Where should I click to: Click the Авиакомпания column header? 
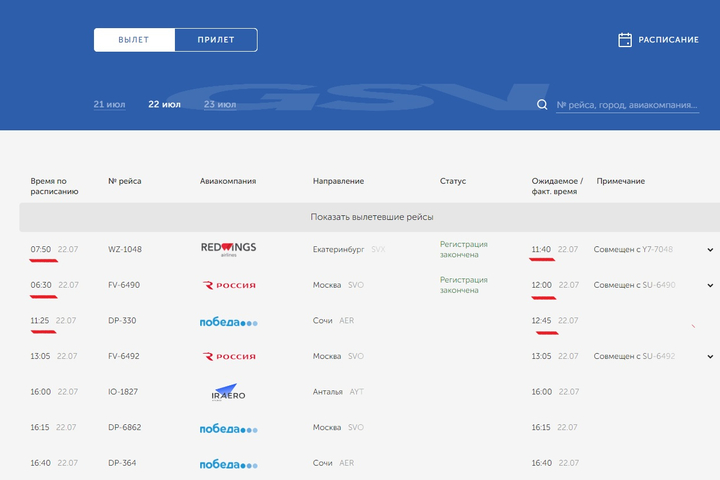click(x=228, y=181)
